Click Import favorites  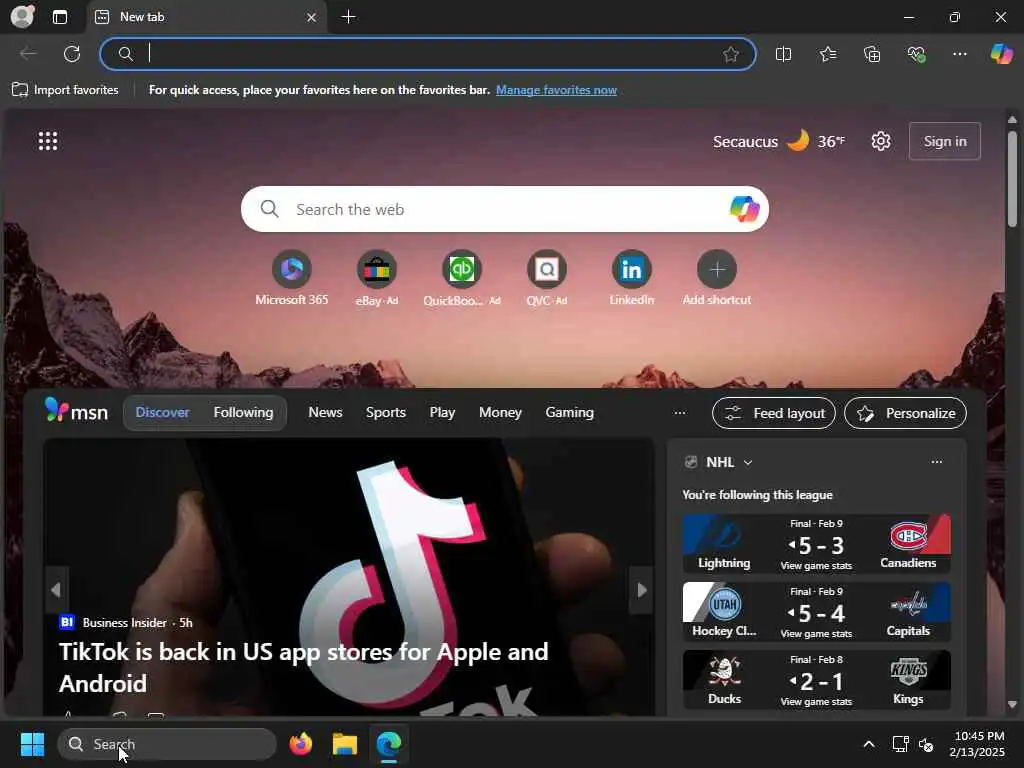pos(65,89)
